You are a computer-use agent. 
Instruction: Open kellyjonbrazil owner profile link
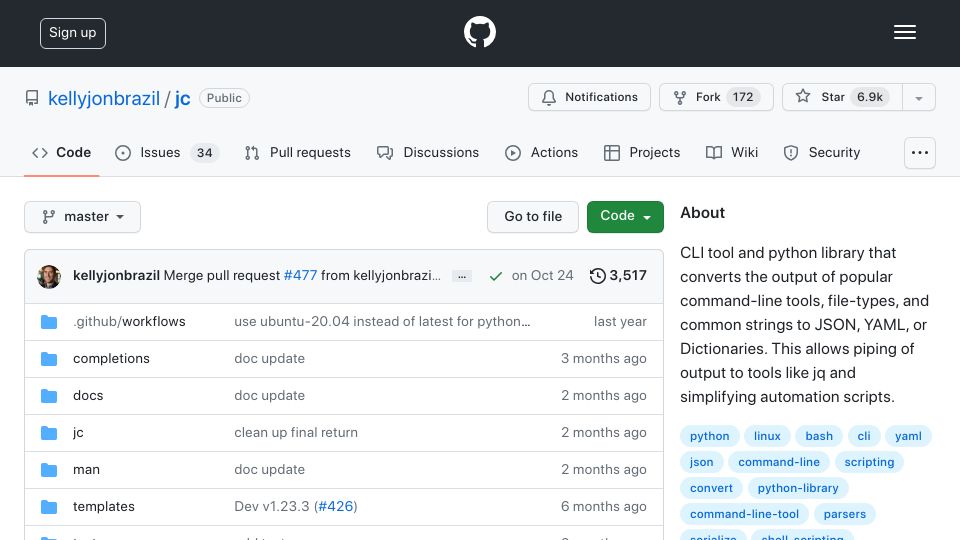coord(103,98)
